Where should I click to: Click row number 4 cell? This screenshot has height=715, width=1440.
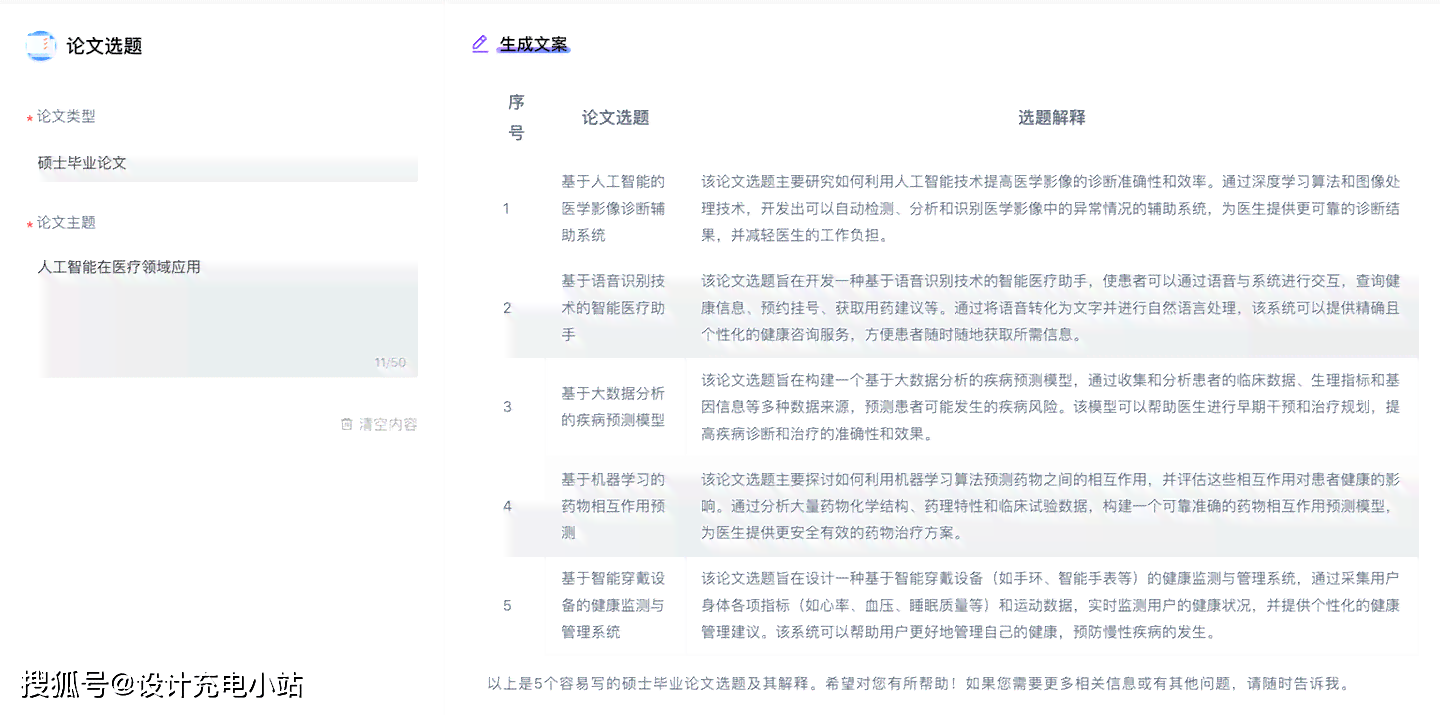(x=507, y=506)
